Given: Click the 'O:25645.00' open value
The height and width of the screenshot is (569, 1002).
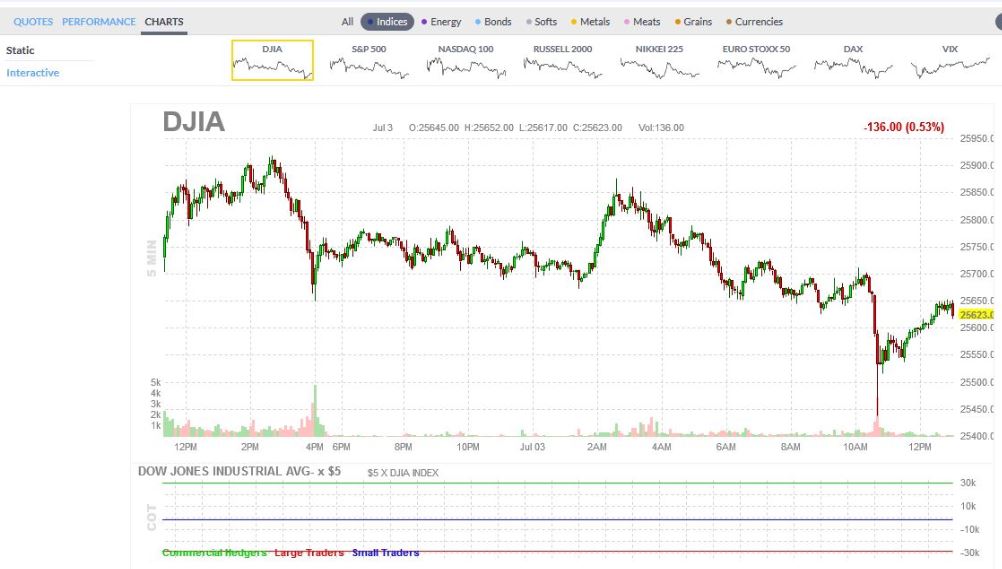Looking at the screenshot, I should pos(434,128).
